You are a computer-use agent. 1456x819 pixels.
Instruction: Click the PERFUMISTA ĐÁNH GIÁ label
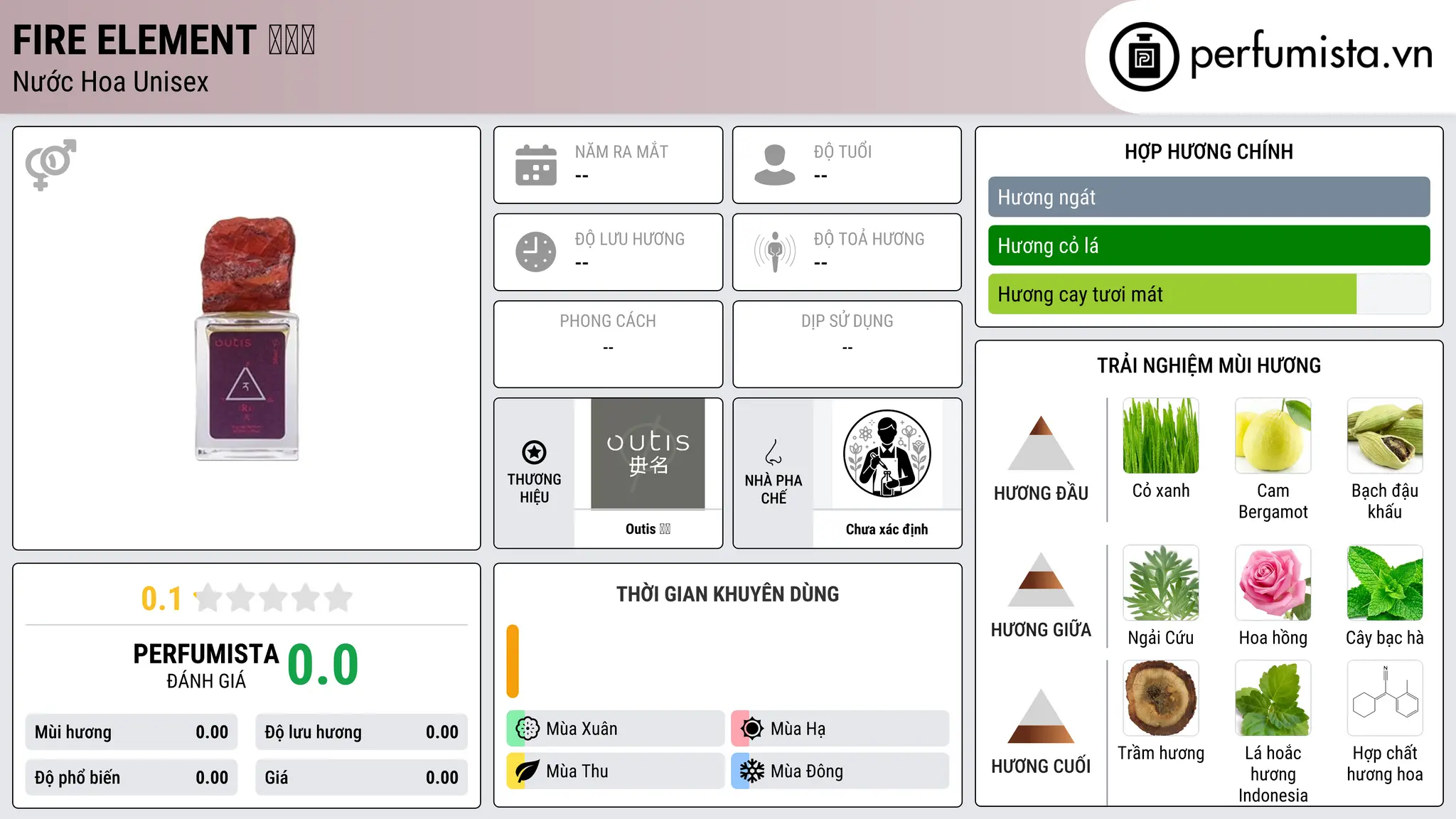tap(206, 665)
